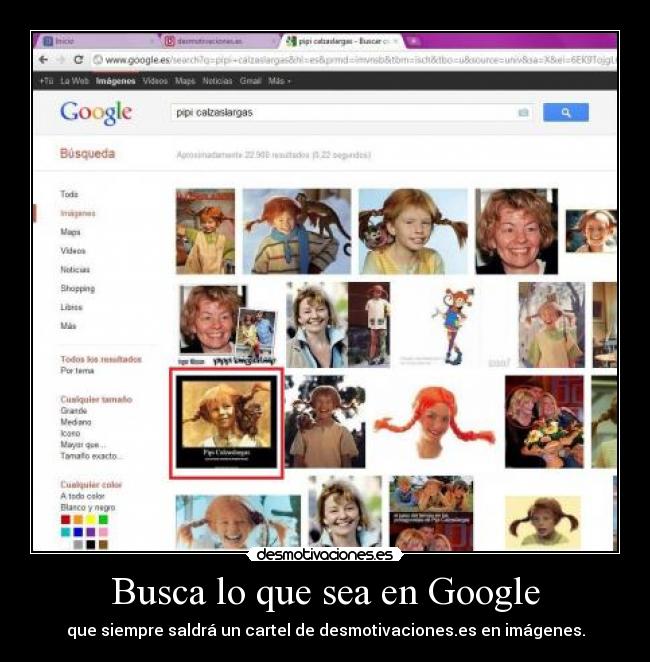Screen dimensions: 650x662
Task: Click the camera search-by-image icon
Action: click(x=523, y=112)
